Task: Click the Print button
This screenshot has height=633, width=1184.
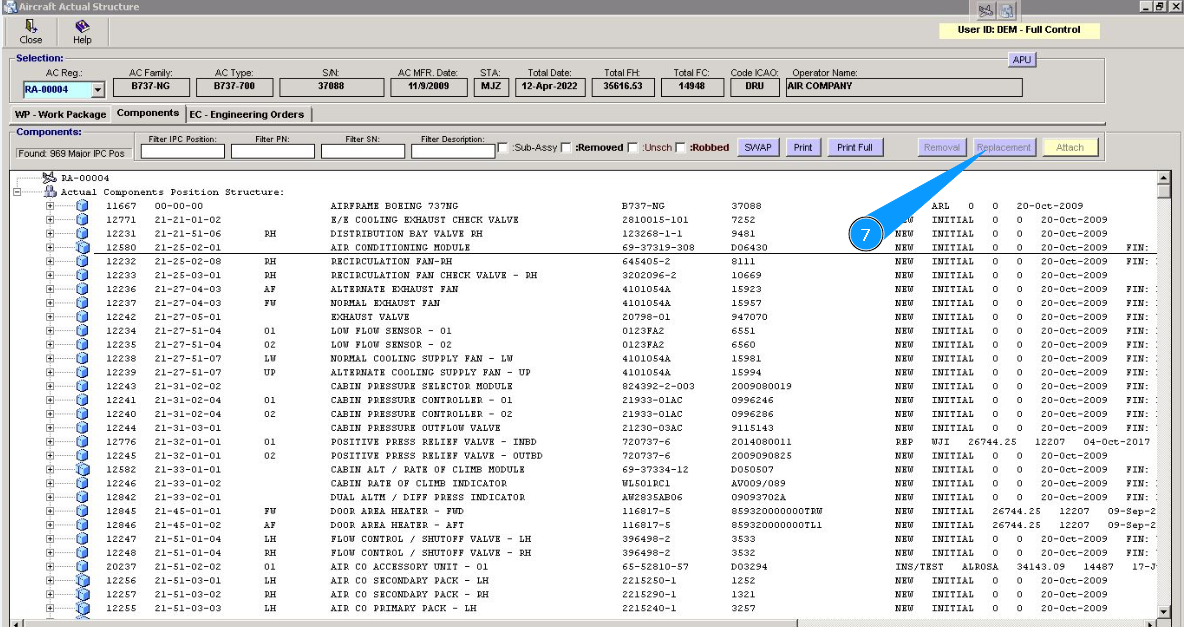Action: [x=803, y=147]
